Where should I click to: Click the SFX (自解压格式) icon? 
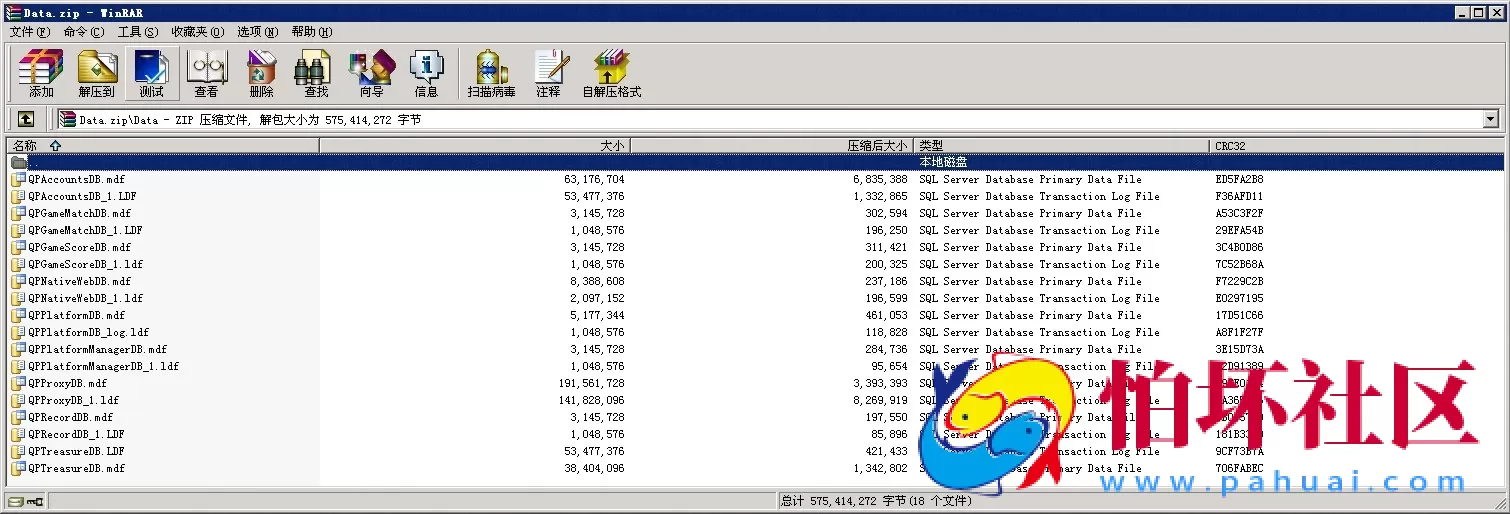(x=611, y=73)
